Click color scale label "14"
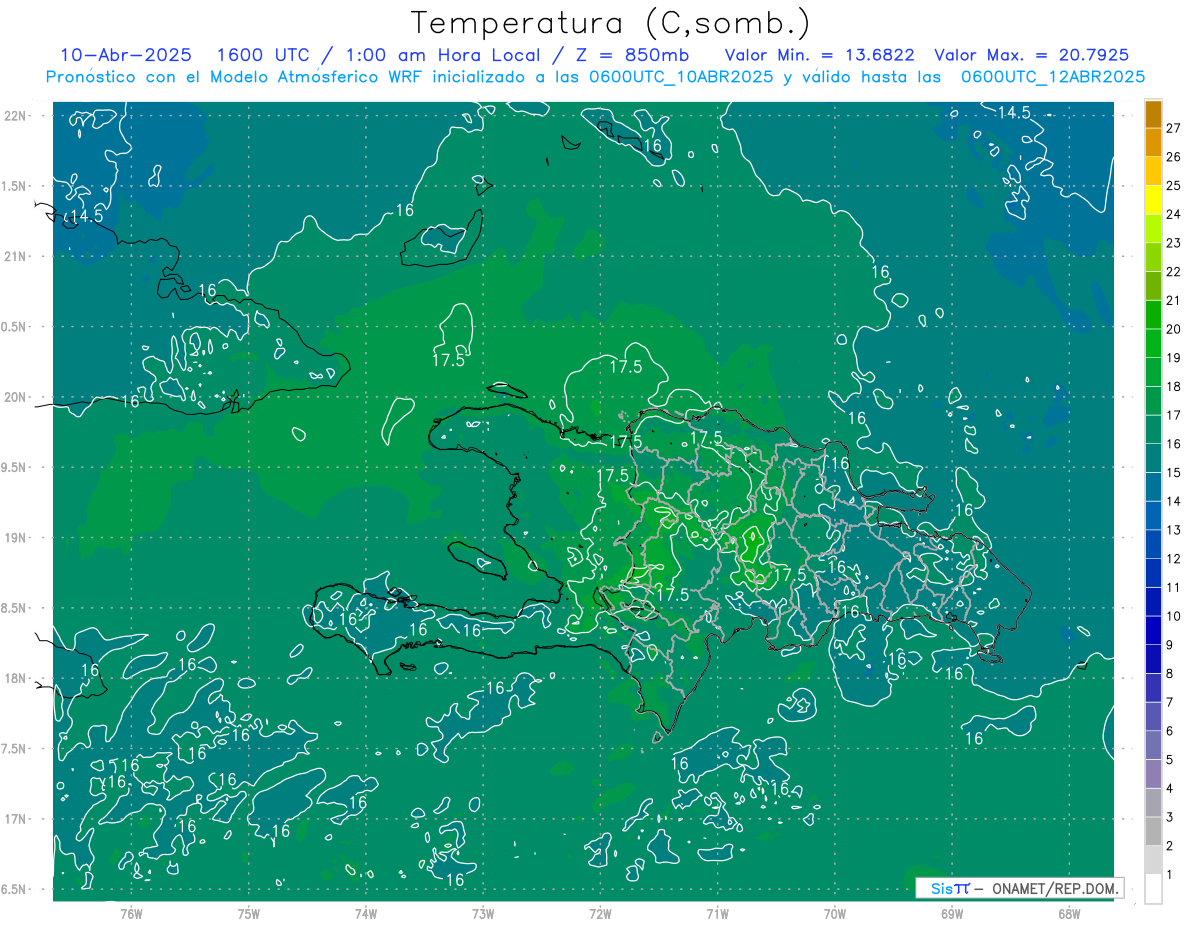Image resolution: width=1200 pixels, height=927 pixels. point(1173,501)
